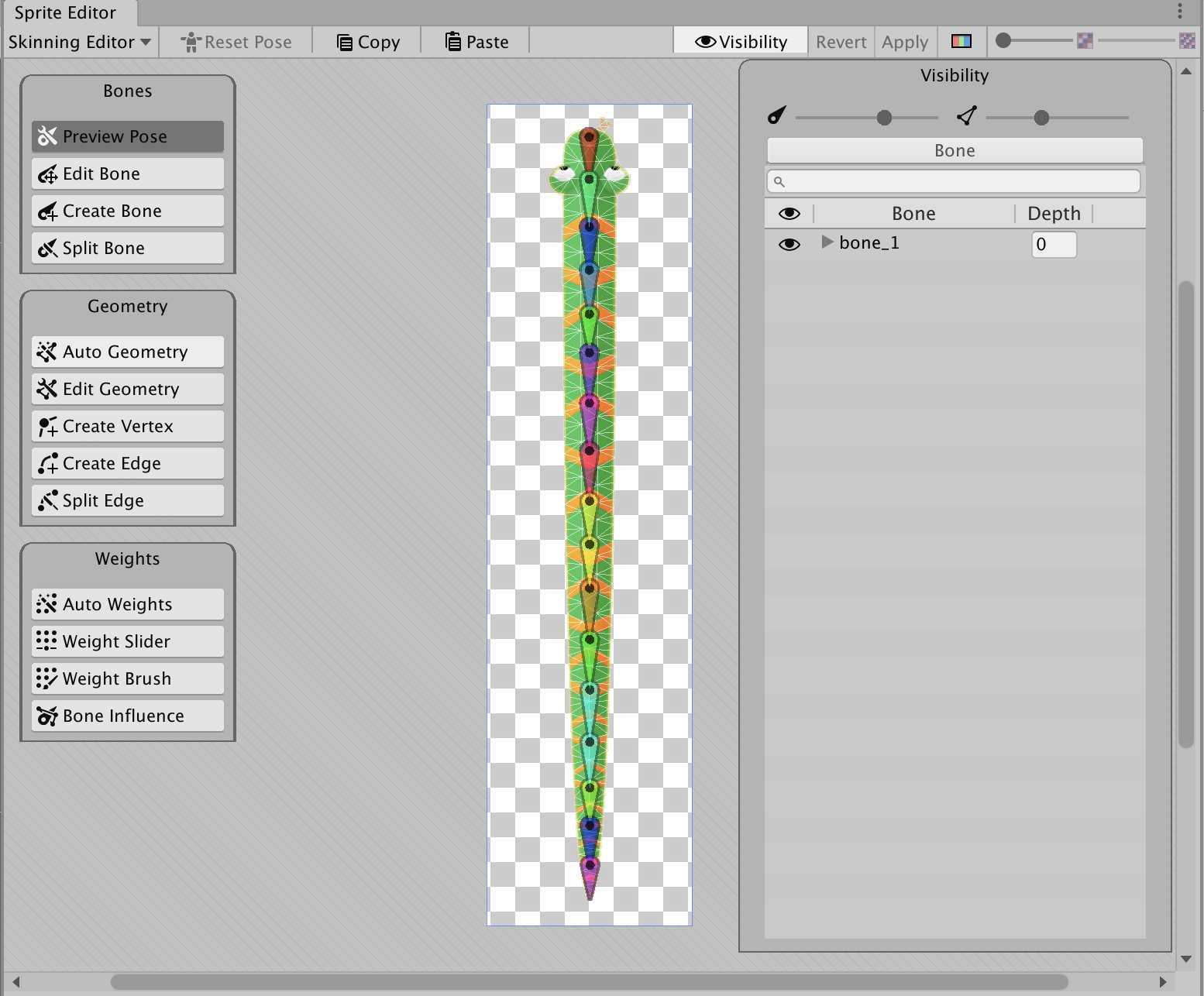
Task: Click the Paste button
Action: [476, 42]
